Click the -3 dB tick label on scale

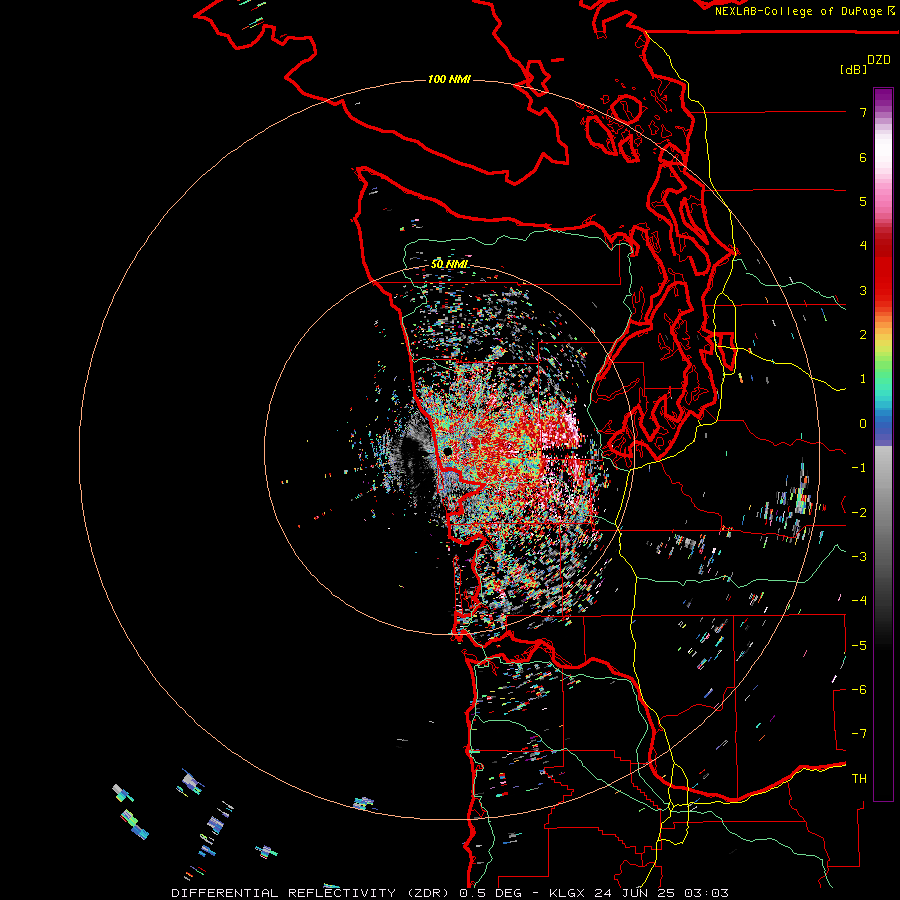tap(859, 557)
